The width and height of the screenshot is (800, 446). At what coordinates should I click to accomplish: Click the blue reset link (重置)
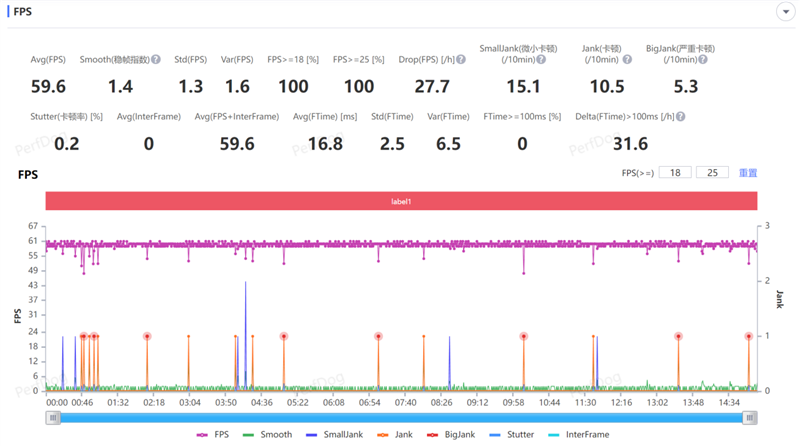(748, 173)
